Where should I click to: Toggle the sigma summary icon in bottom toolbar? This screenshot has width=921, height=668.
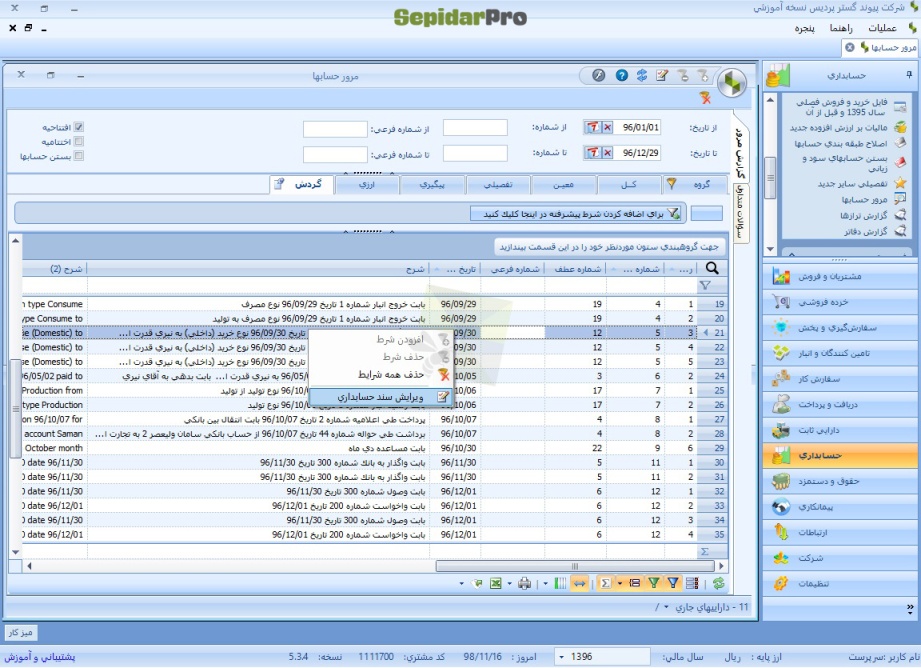click(x=605, y=583)
